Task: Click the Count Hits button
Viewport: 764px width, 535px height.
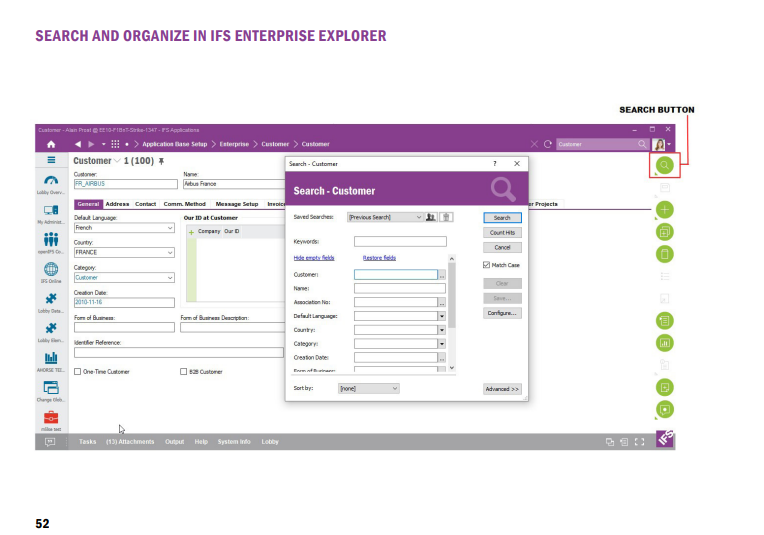Action: [x=502, y=233]
